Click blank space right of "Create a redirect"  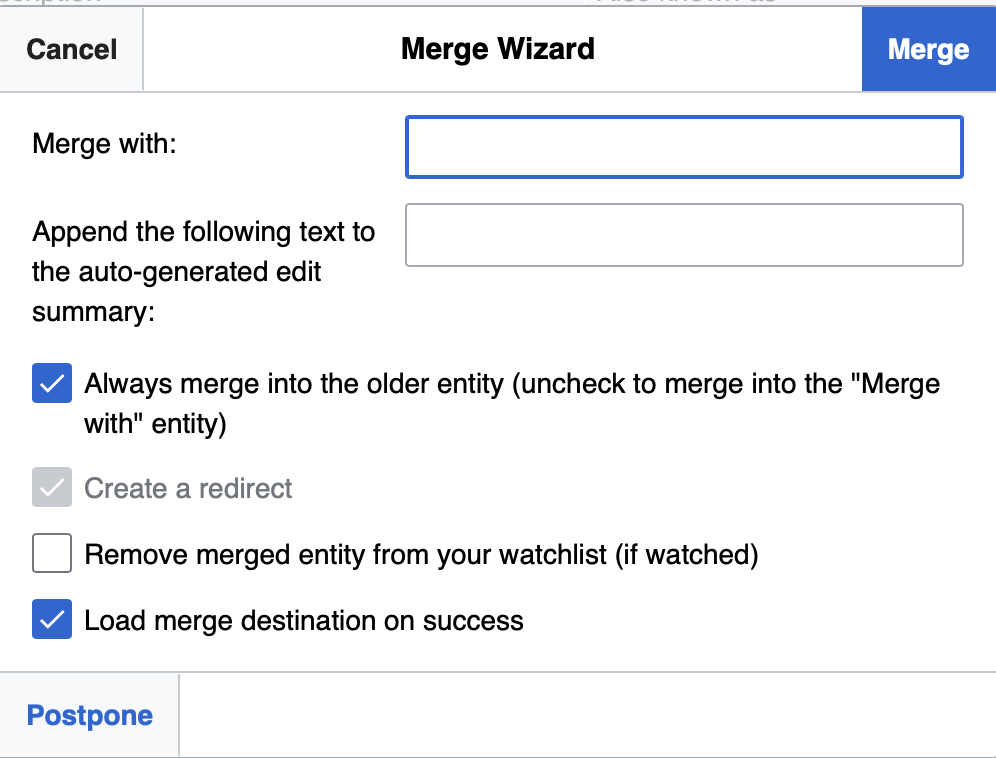pos(640,489)
